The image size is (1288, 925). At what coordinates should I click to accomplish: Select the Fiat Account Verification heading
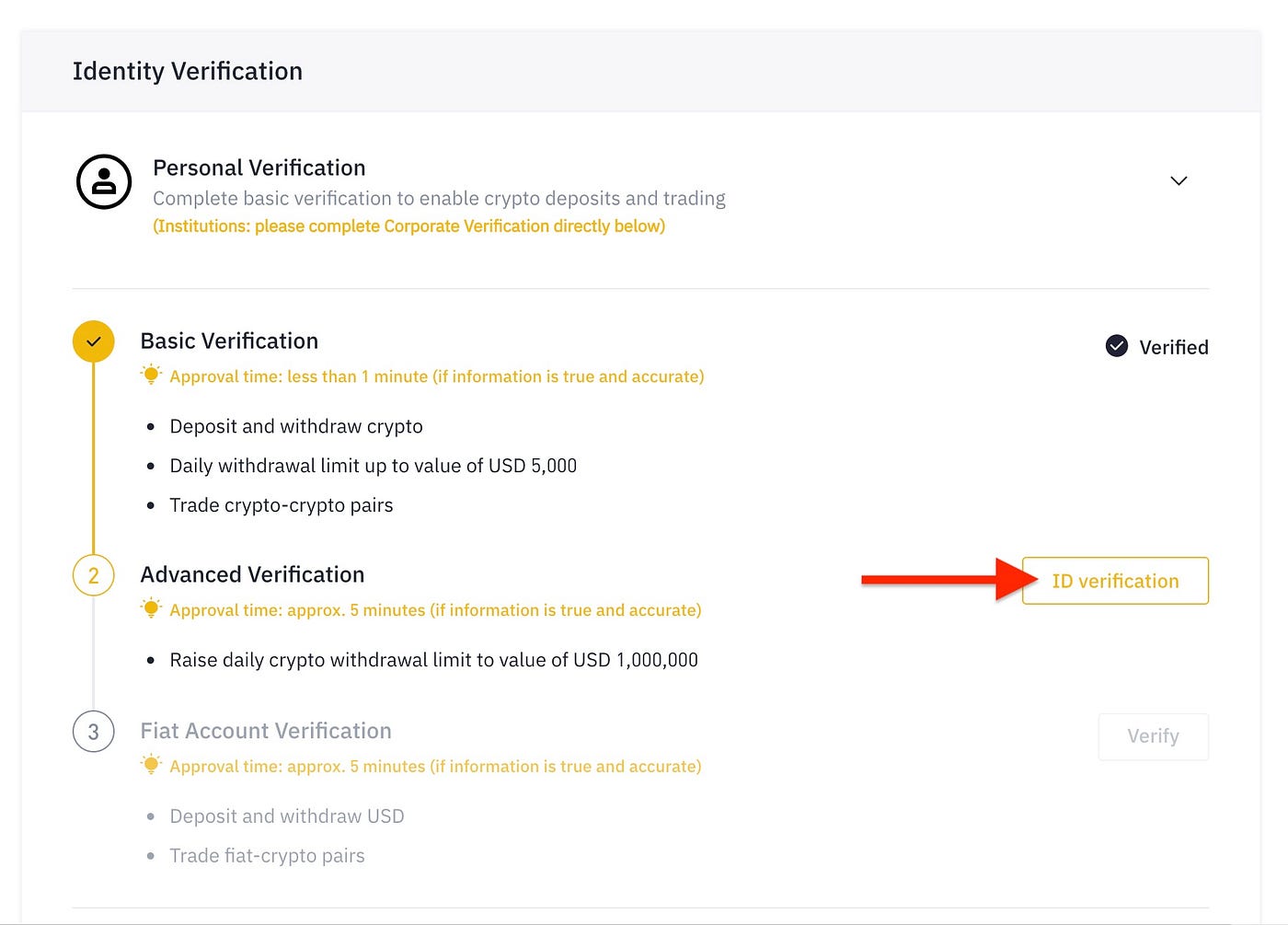(x=266, y=731)
